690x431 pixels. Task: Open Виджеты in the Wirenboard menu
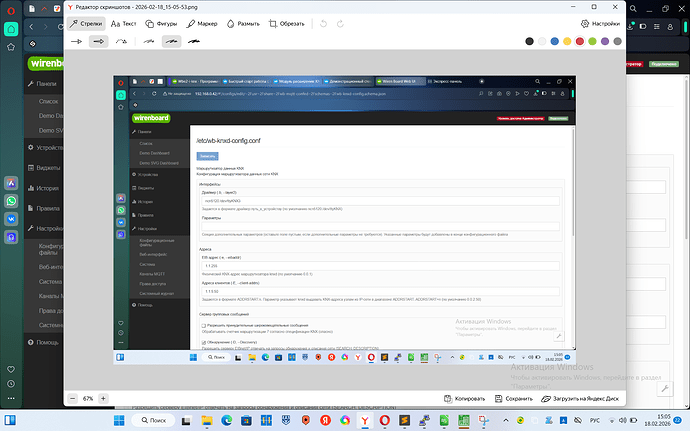pyautogui.click(x=45, y=168)
